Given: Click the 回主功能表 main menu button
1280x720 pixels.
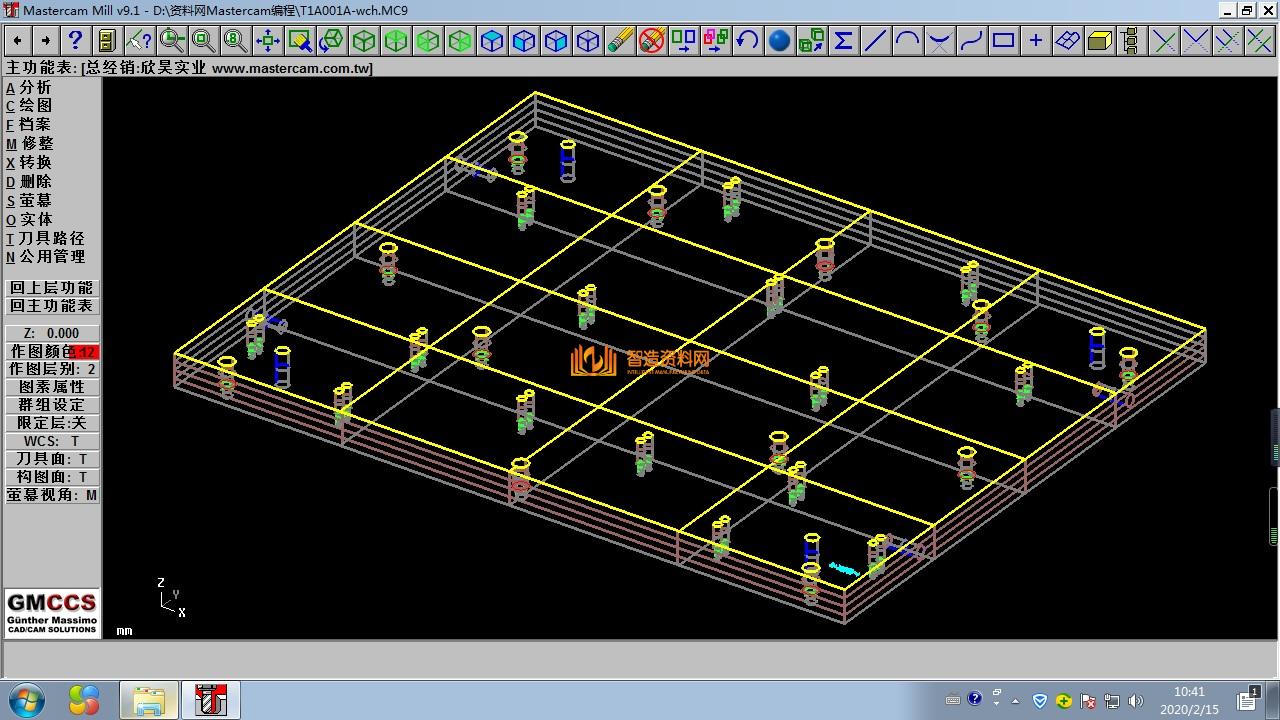Looking at the screenshot, I should coord(52,306).
